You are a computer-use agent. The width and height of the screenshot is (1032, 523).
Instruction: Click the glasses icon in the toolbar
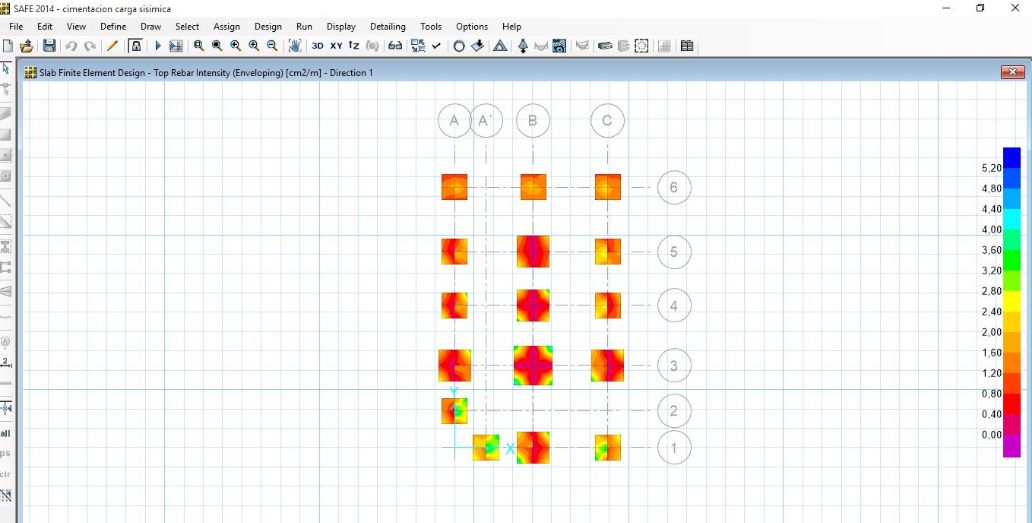click(x=395, y=46)
